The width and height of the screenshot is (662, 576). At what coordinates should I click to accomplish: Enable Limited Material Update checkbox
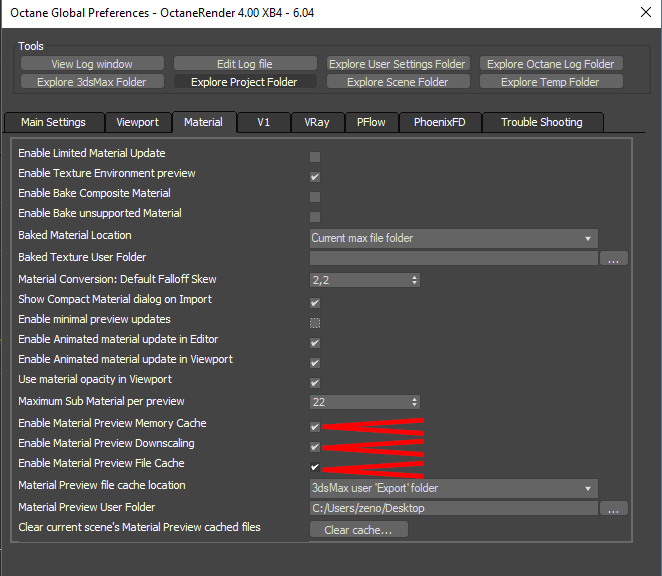pyautogui.click(x=315, y=157)
